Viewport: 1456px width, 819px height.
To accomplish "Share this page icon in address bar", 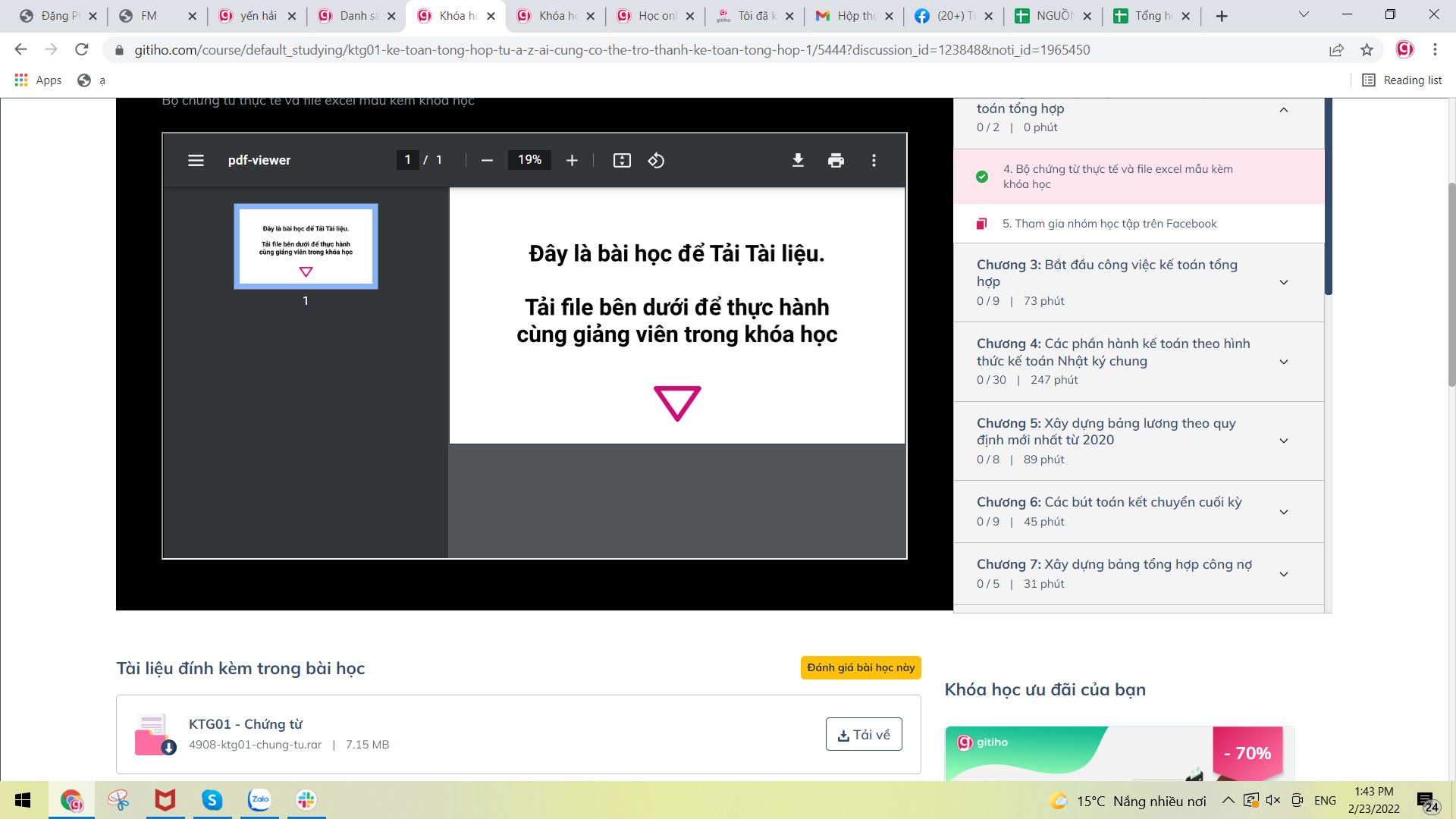I will (1336, 49).
